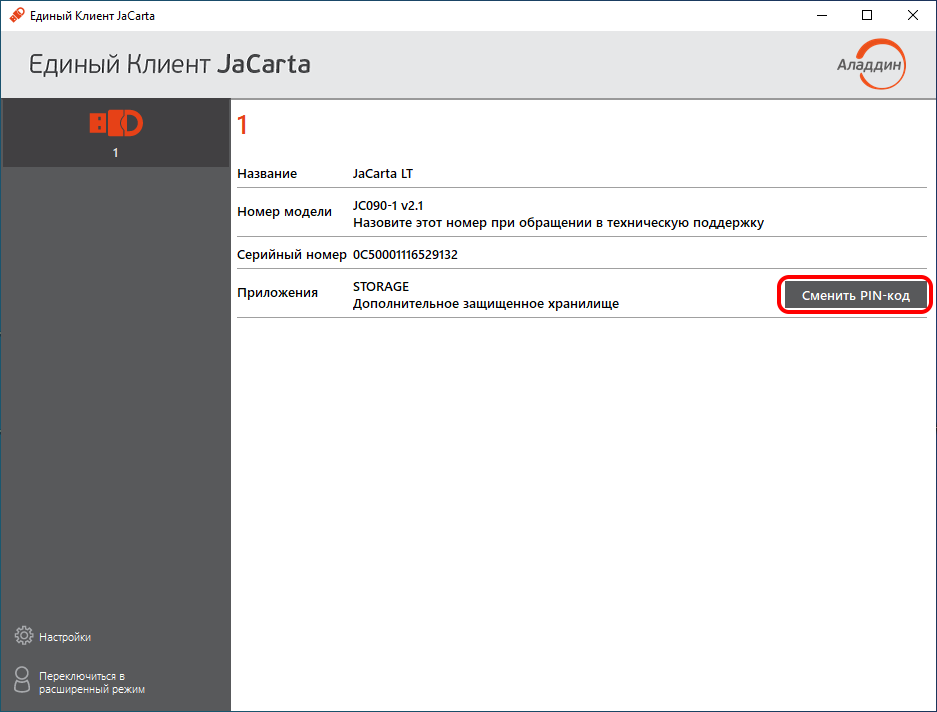Click the STORAGE application entry

(x=381, y=287)
